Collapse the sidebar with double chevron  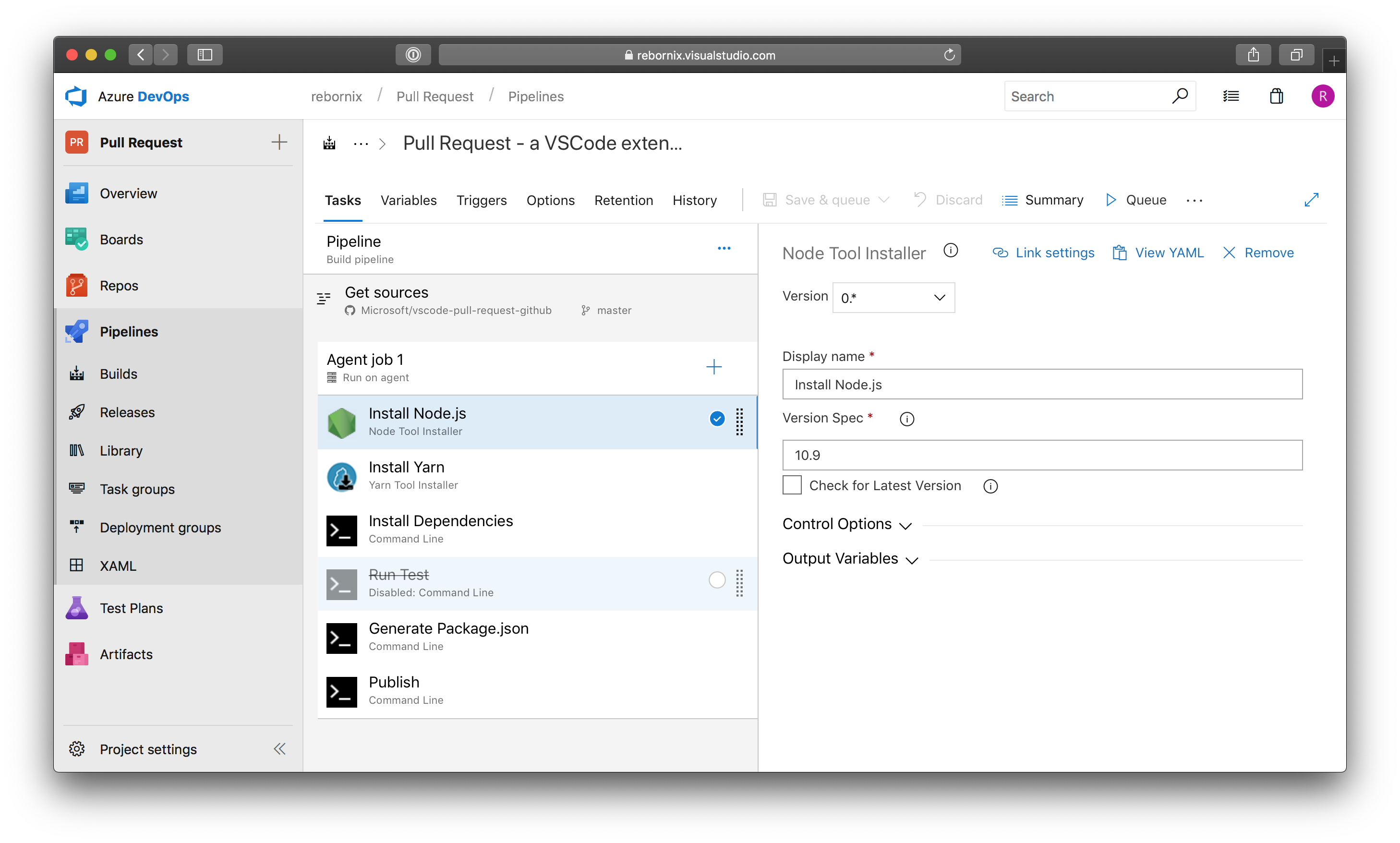tap(279, 749)
